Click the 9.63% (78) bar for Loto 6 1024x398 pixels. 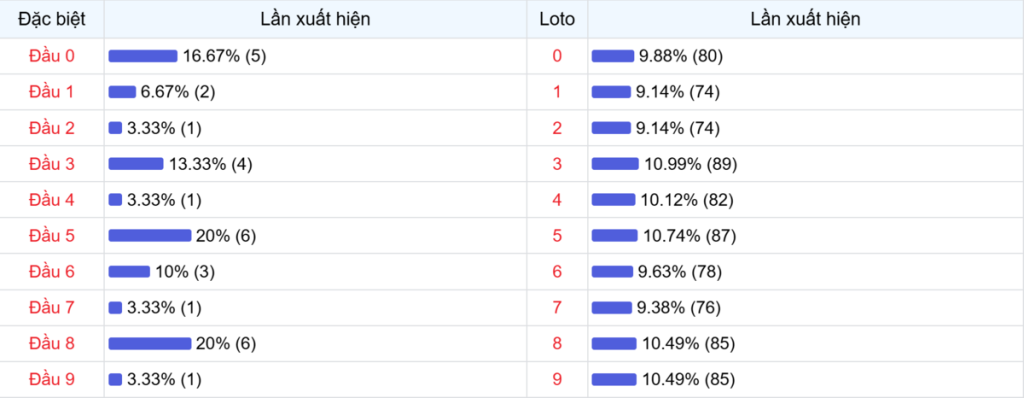click(x=613, y=272)
